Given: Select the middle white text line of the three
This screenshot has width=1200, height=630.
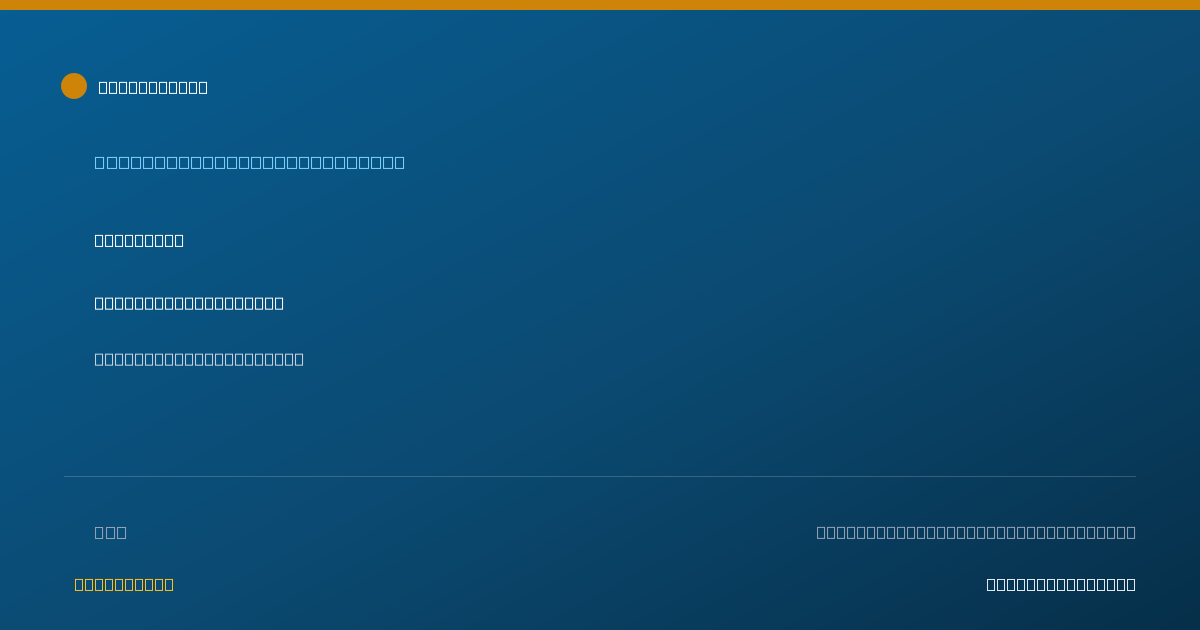Looking at the screenshot, I should pyautogui.click(x=189, y=303).
